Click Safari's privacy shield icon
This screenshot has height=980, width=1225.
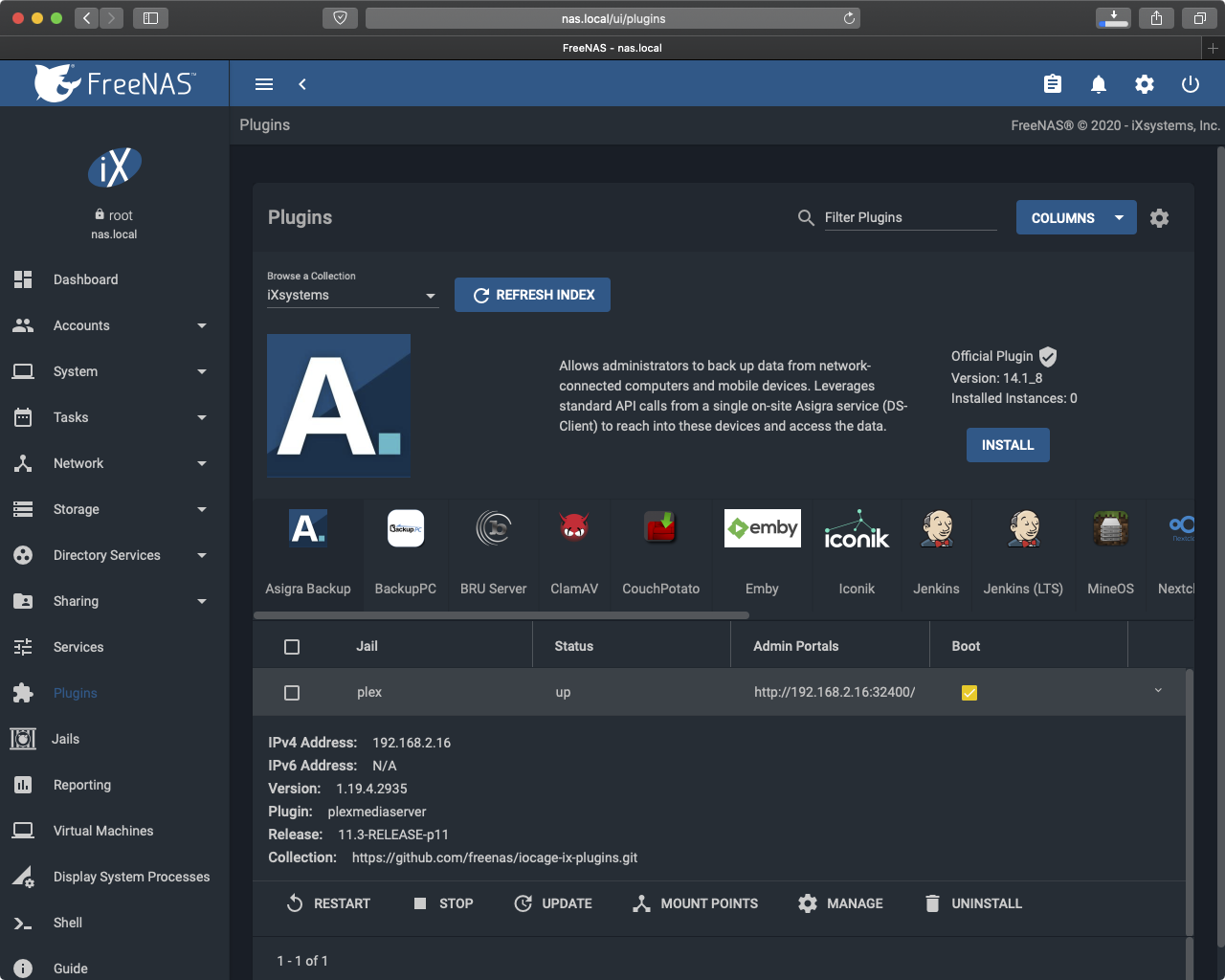[340, 18]
